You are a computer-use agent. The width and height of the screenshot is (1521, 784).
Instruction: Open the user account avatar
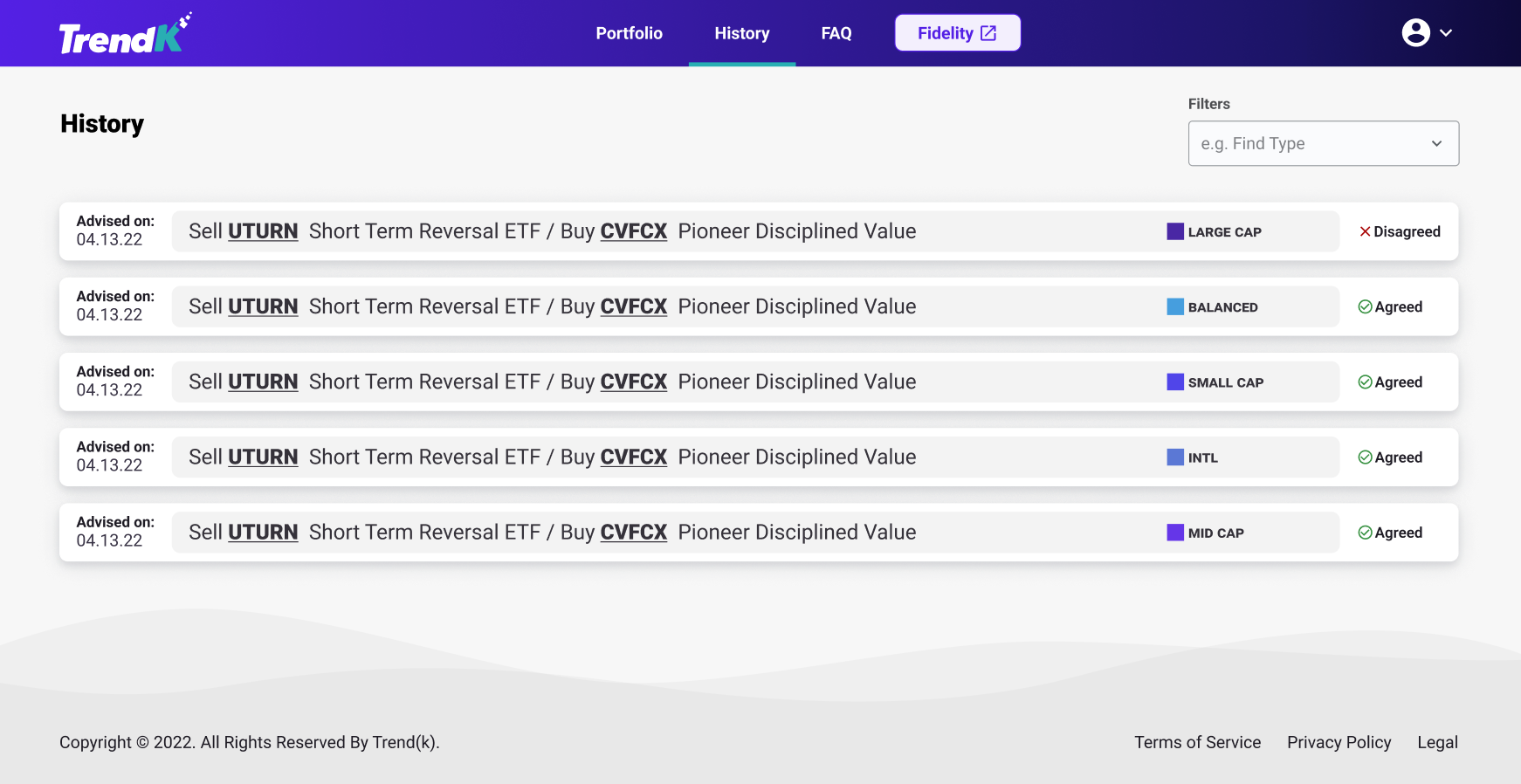pyautogui.click(x=1415, y=33)
